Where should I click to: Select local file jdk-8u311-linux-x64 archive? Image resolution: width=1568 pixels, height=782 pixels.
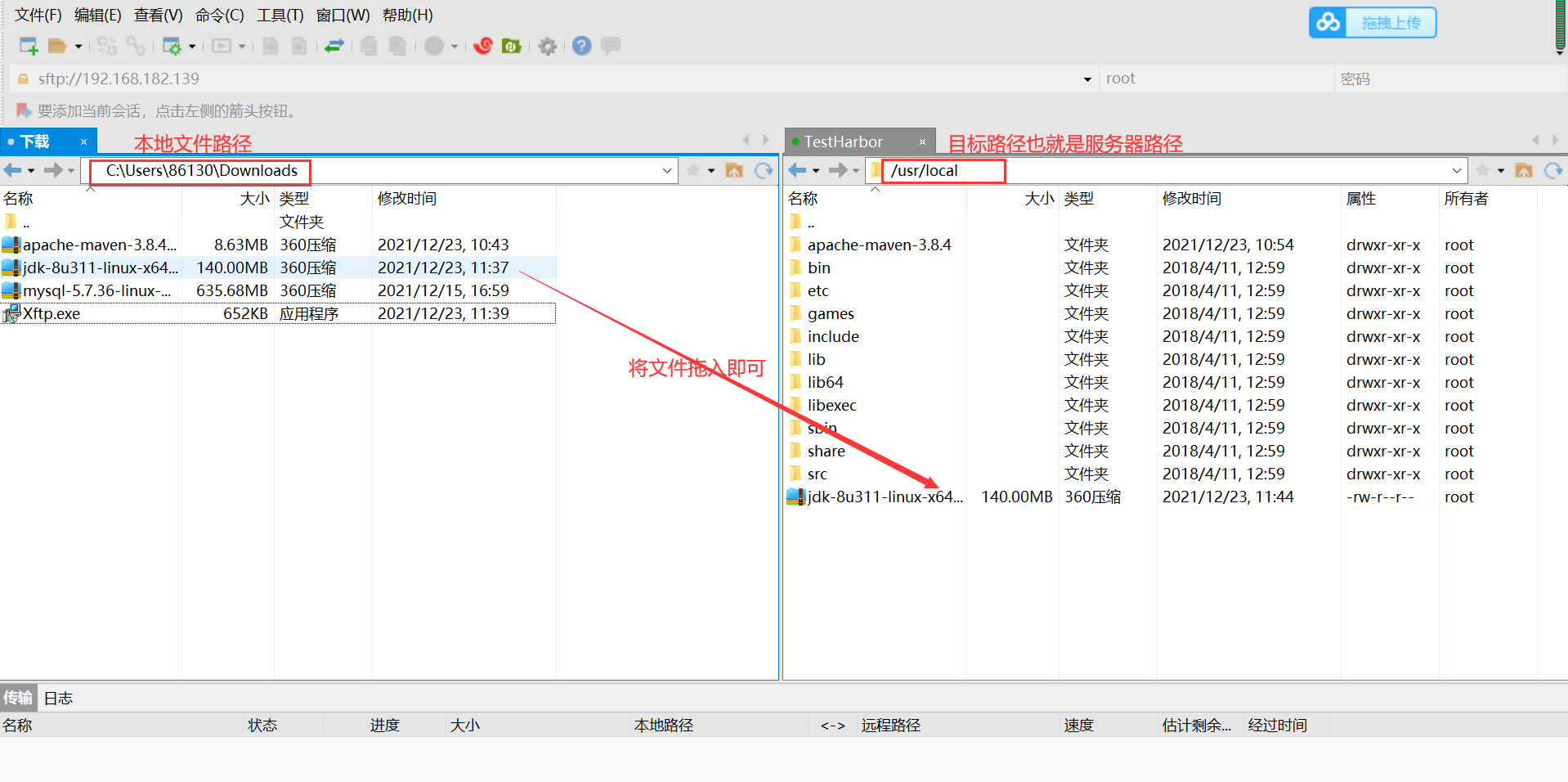pyautogui.click(x=278, y=267)
